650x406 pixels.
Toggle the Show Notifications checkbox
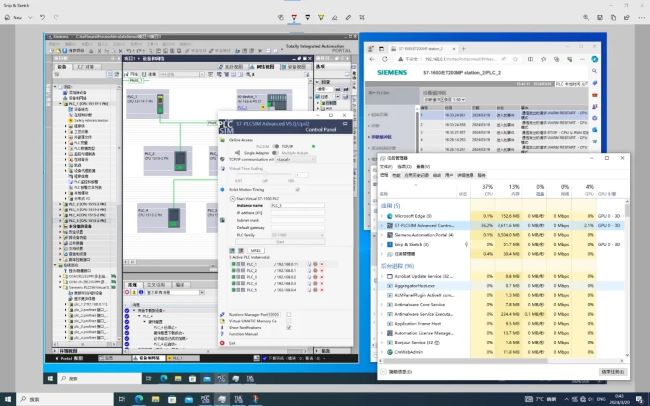point(289,327)
